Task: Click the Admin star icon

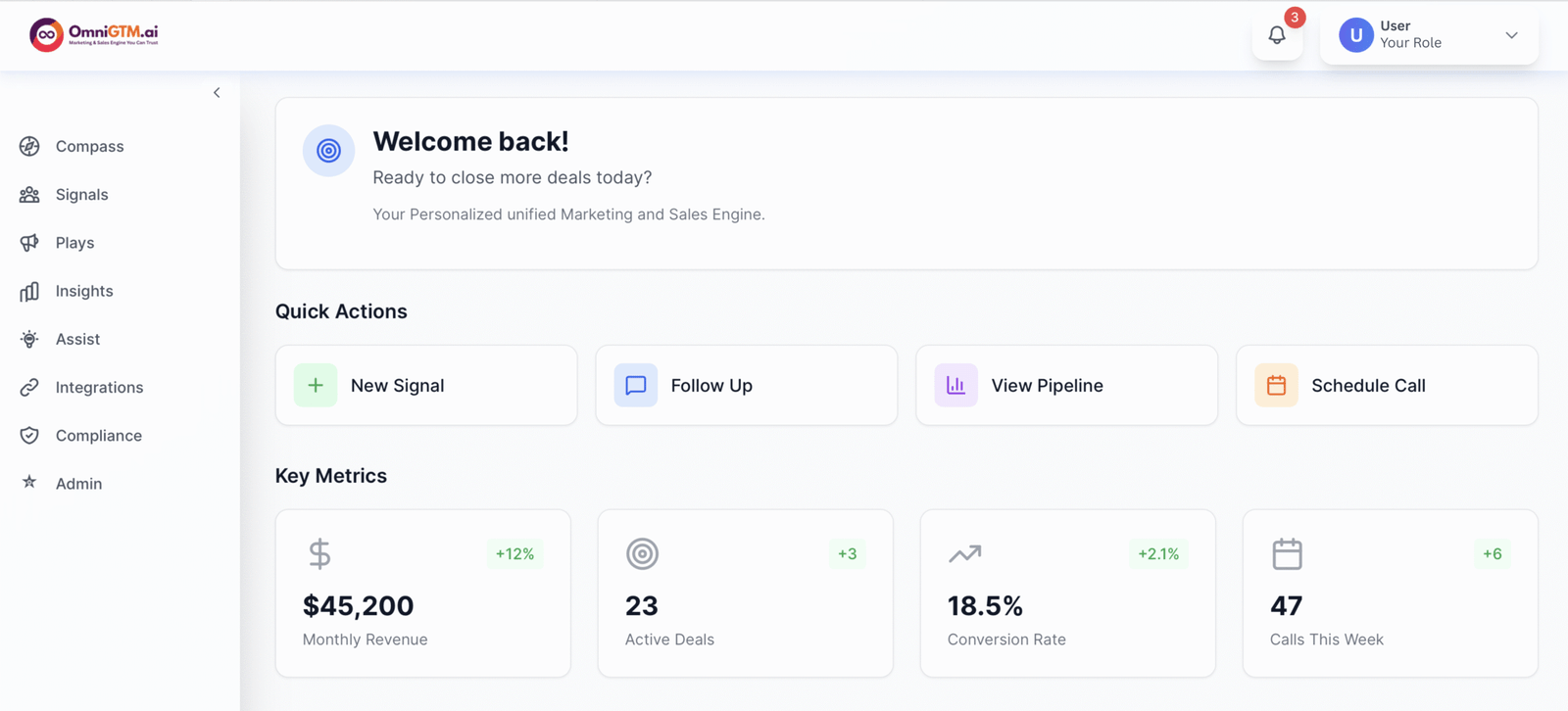Action: click(29, 483)
